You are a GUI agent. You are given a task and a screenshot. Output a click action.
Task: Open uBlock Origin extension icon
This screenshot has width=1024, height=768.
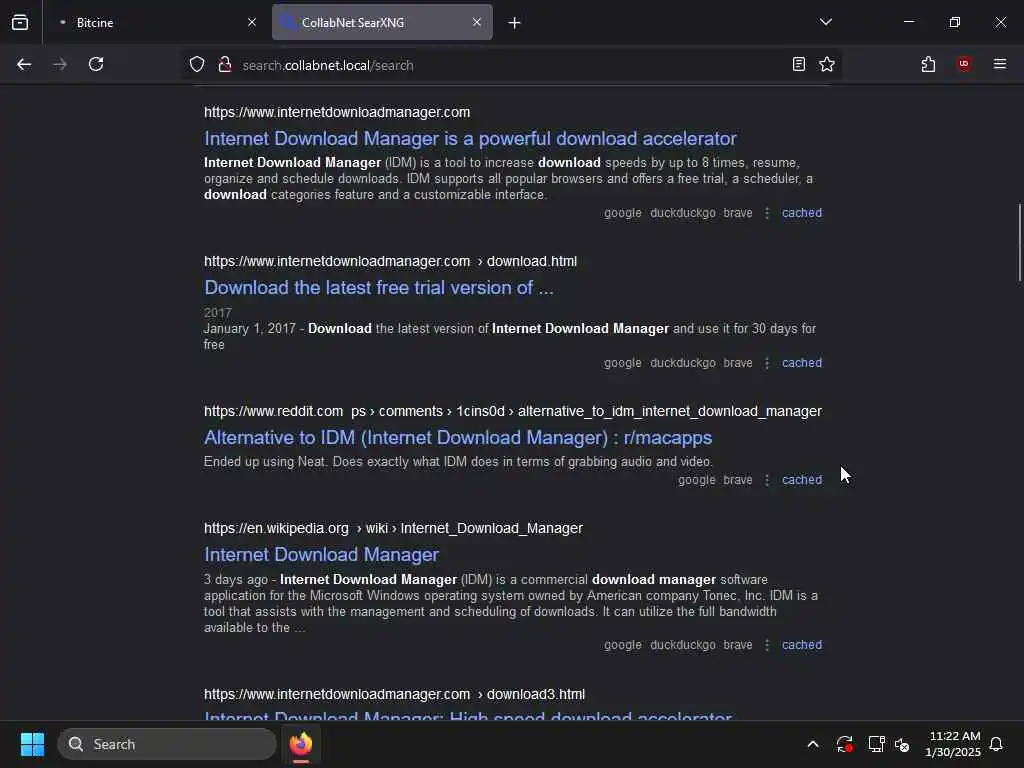(x=964, y=64)
